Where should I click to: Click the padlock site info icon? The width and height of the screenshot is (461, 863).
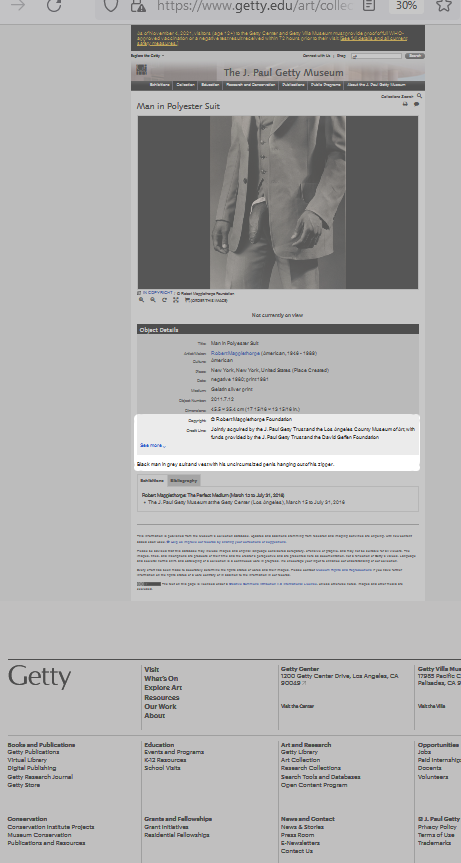point(139,6)
